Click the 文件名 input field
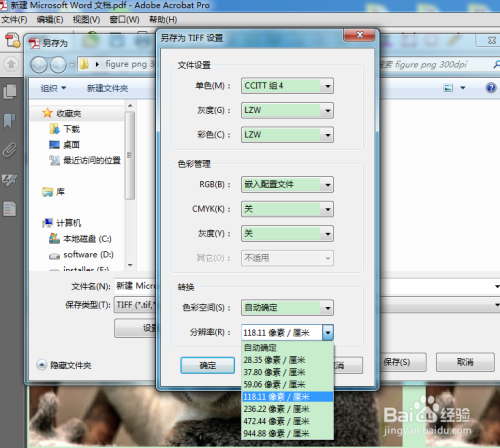This screenshot has width=500, height=448. coord(135,286)
